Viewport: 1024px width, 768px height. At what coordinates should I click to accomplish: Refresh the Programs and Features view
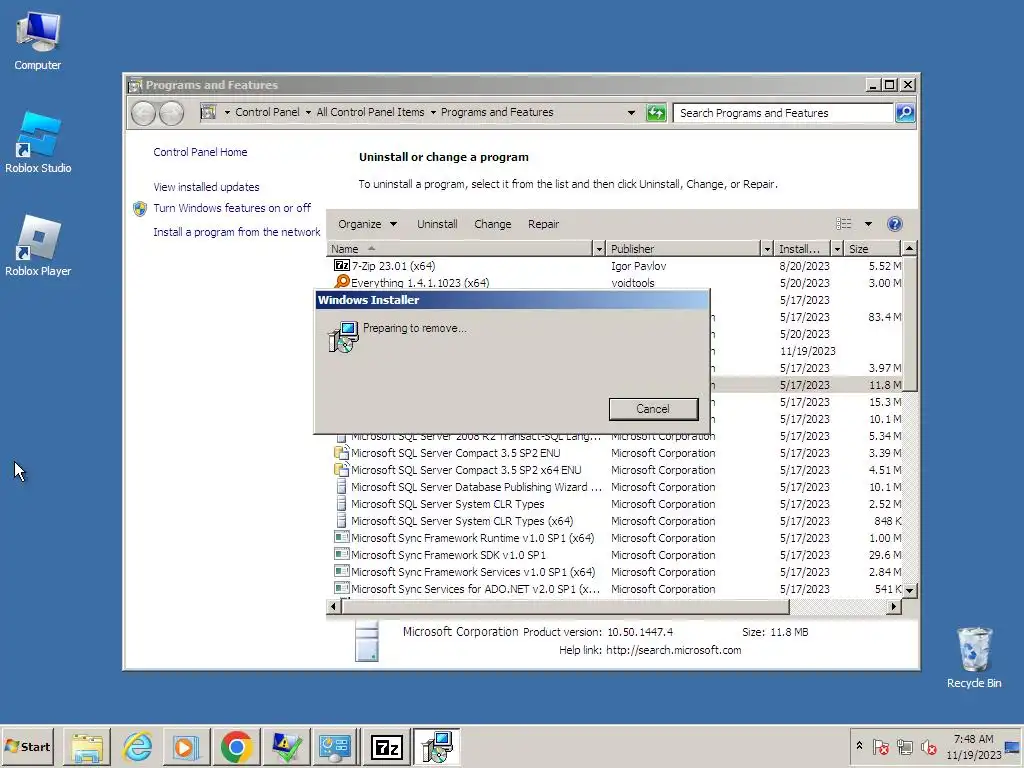pyautogui.click(x=656, y=113)
